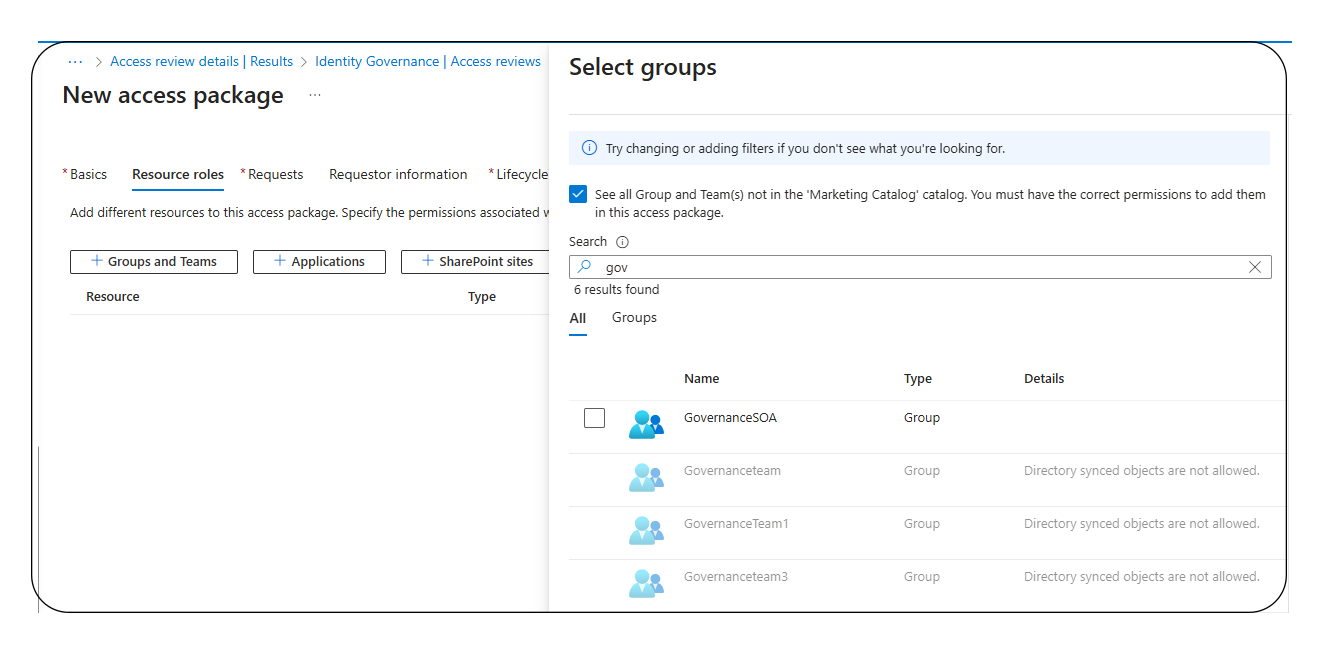Click the SharePoint sites button

click(x=476, y=261)
